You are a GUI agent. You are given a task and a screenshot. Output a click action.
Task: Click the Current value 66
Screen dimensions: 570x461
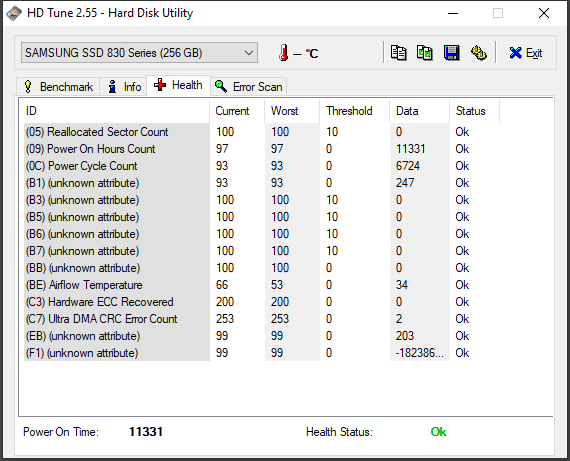(x=222, y=285)
